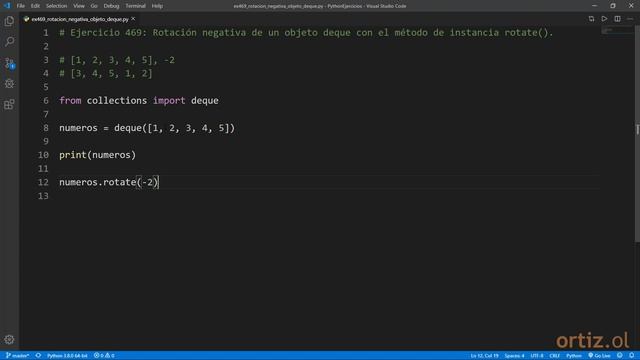
Task: Change CRLF end of line sequence
Action: coord(554,356)
